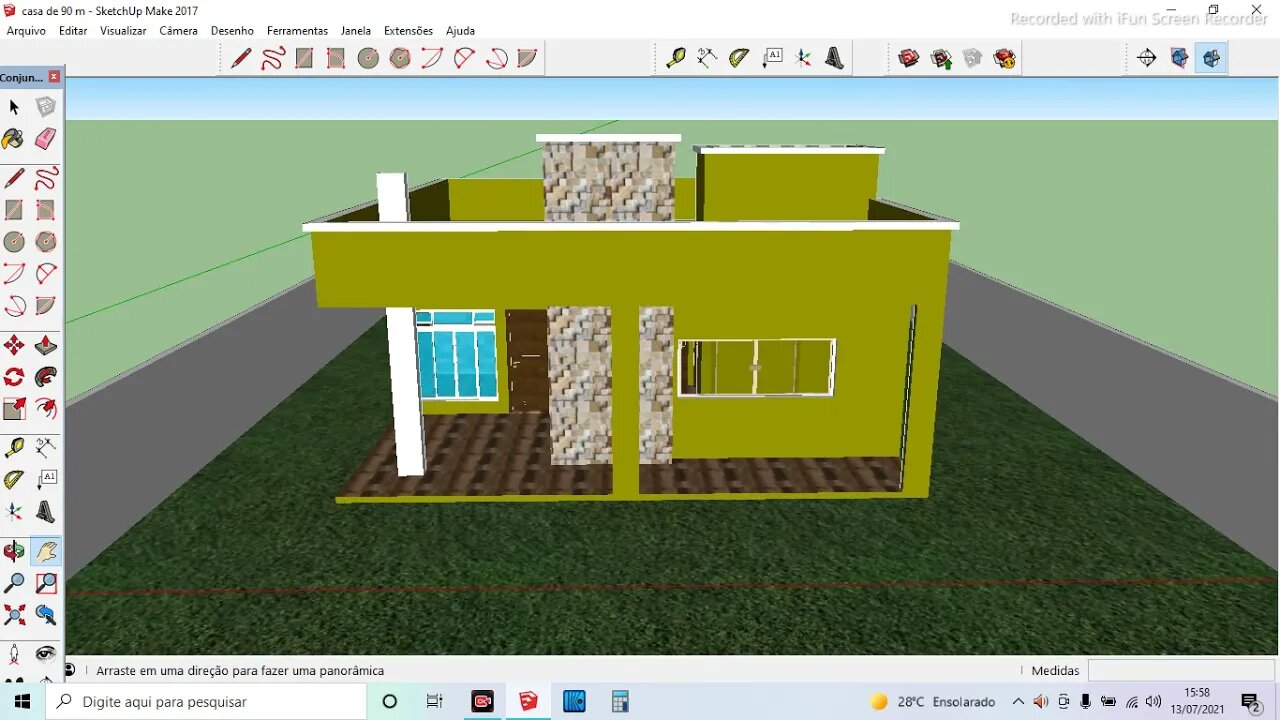
Task: Click the Zoom Extents tool
Action: tap(14, 614)
